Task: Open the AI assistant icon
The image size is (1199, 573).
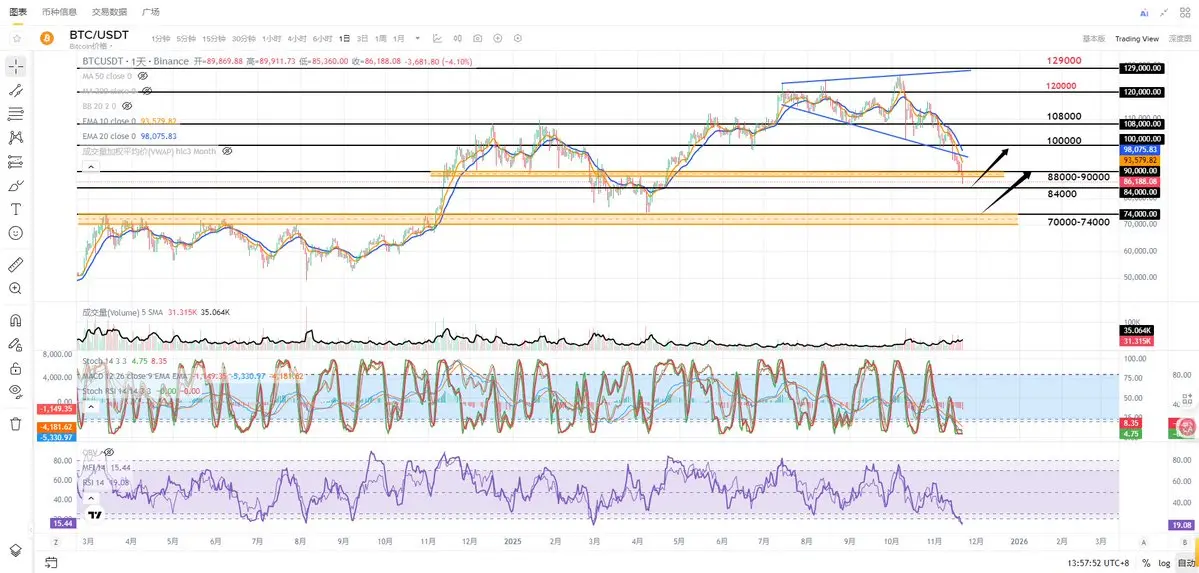Action: pos(1144,13)
